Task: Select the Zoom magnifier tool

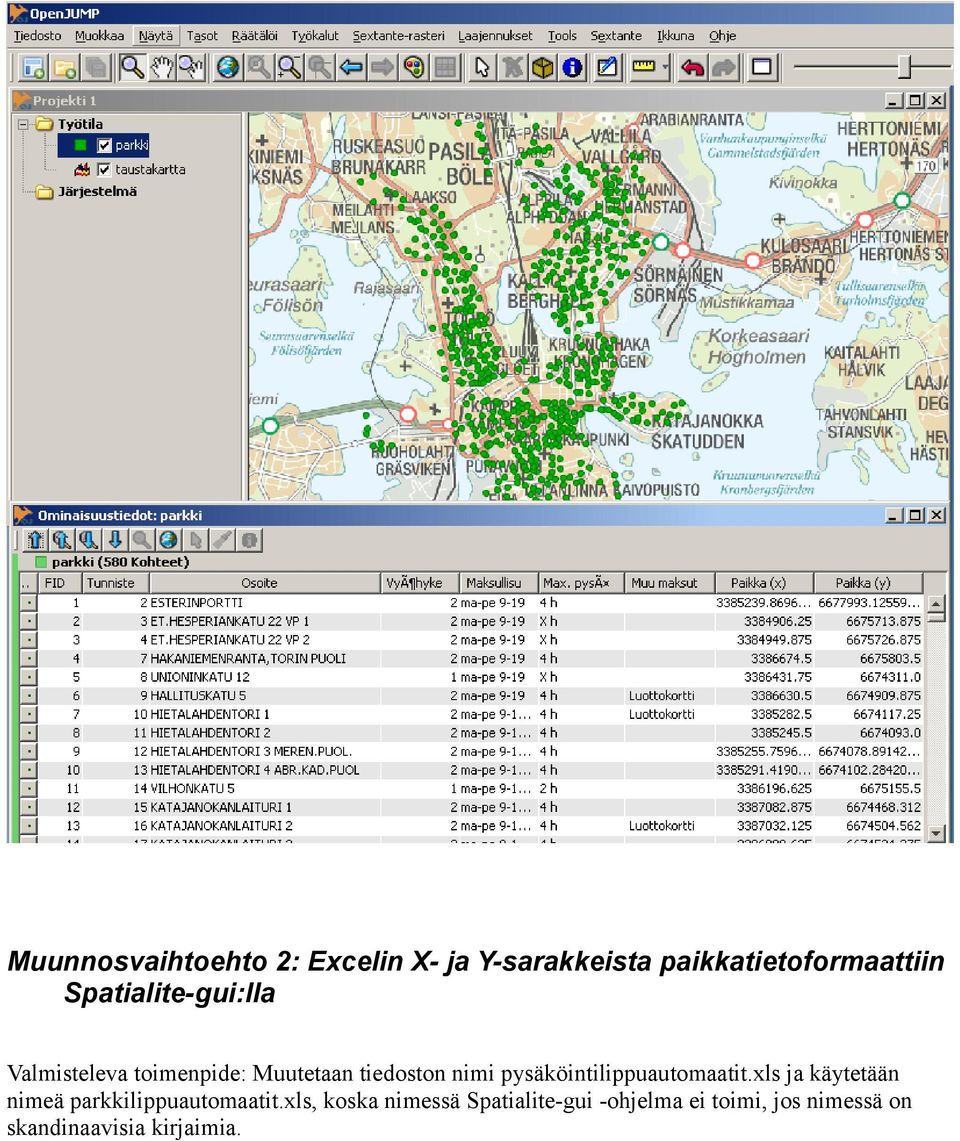Action: [132, 68]
